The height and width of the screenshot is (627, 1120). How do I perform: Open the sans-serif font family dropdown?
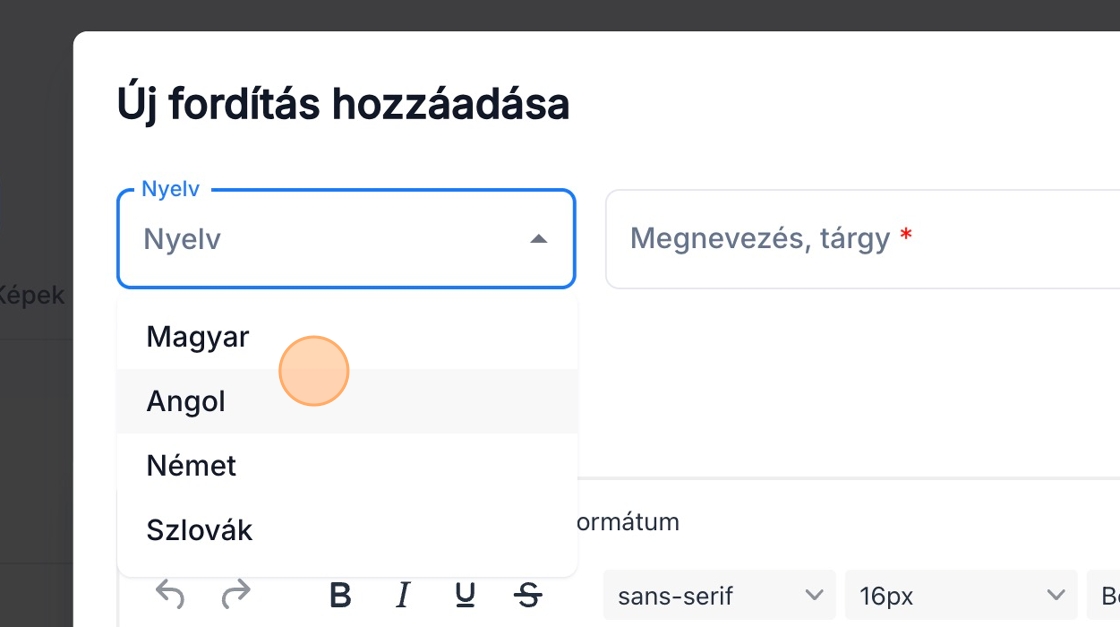tap(718, 596)
